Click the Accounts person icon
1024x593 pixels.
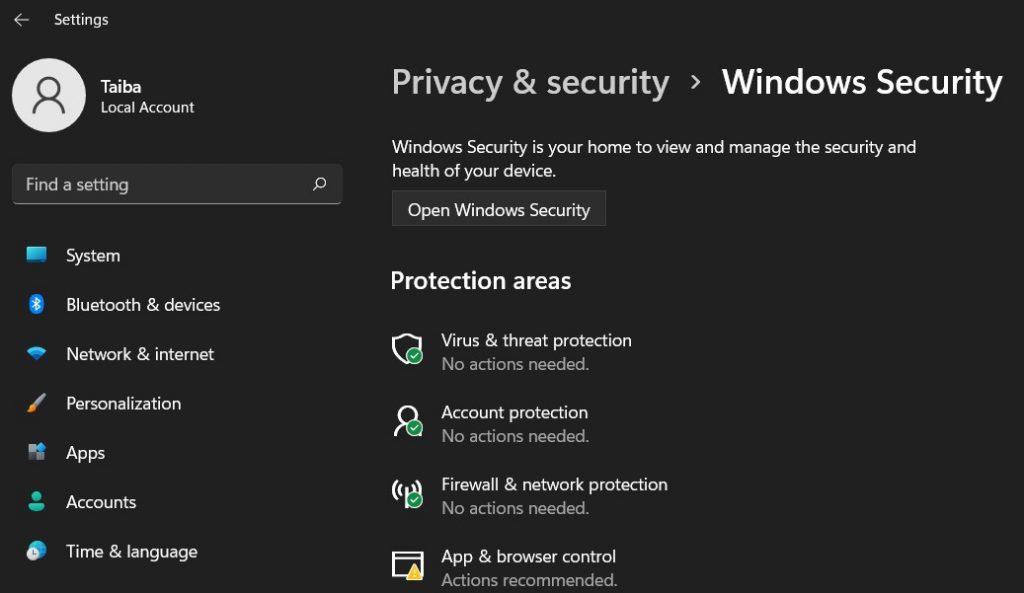tap(37, 501)
